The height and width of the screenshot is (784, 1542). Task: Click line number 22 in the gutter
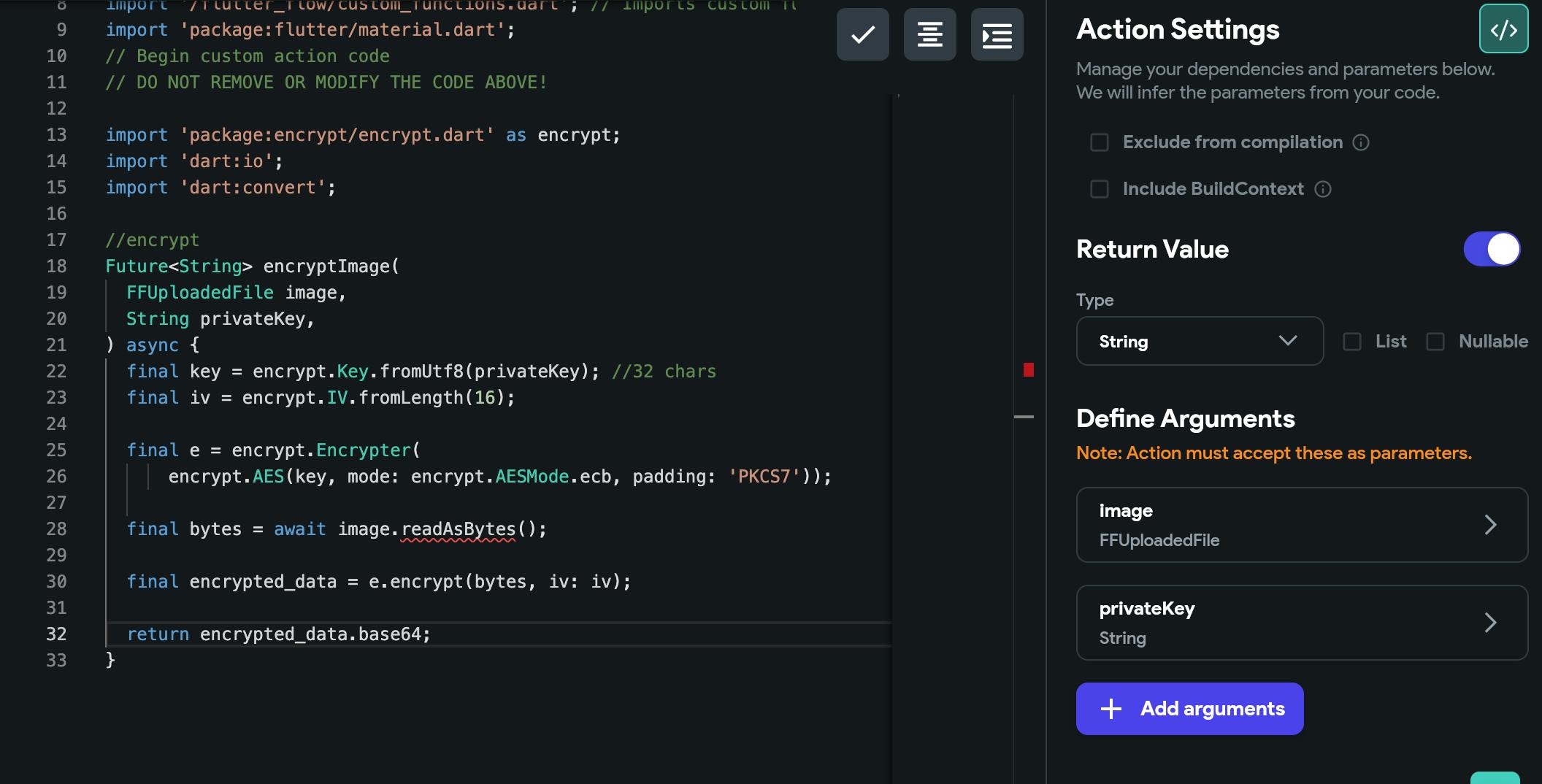tap(56, 372)
